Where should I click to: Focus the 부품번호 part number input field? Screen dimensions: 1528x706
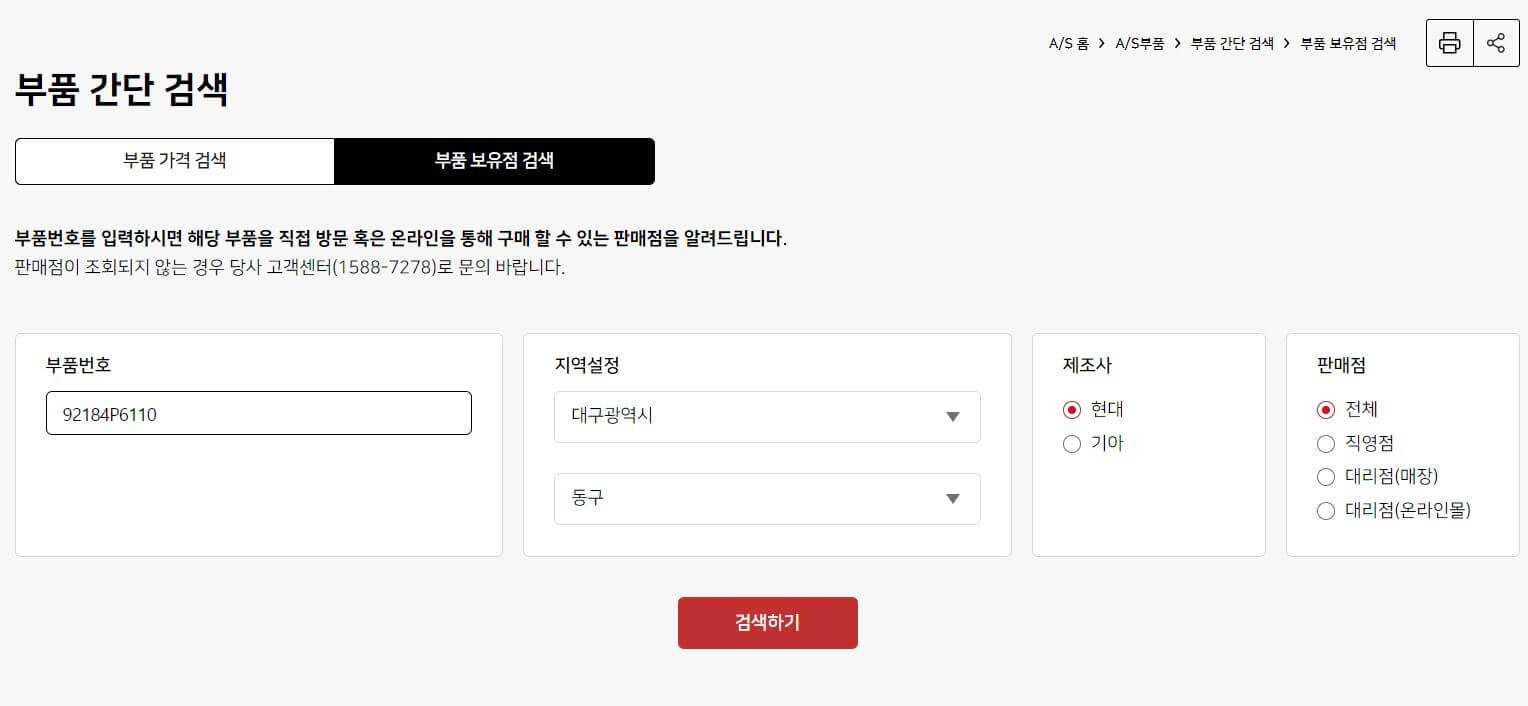point(258,412)
